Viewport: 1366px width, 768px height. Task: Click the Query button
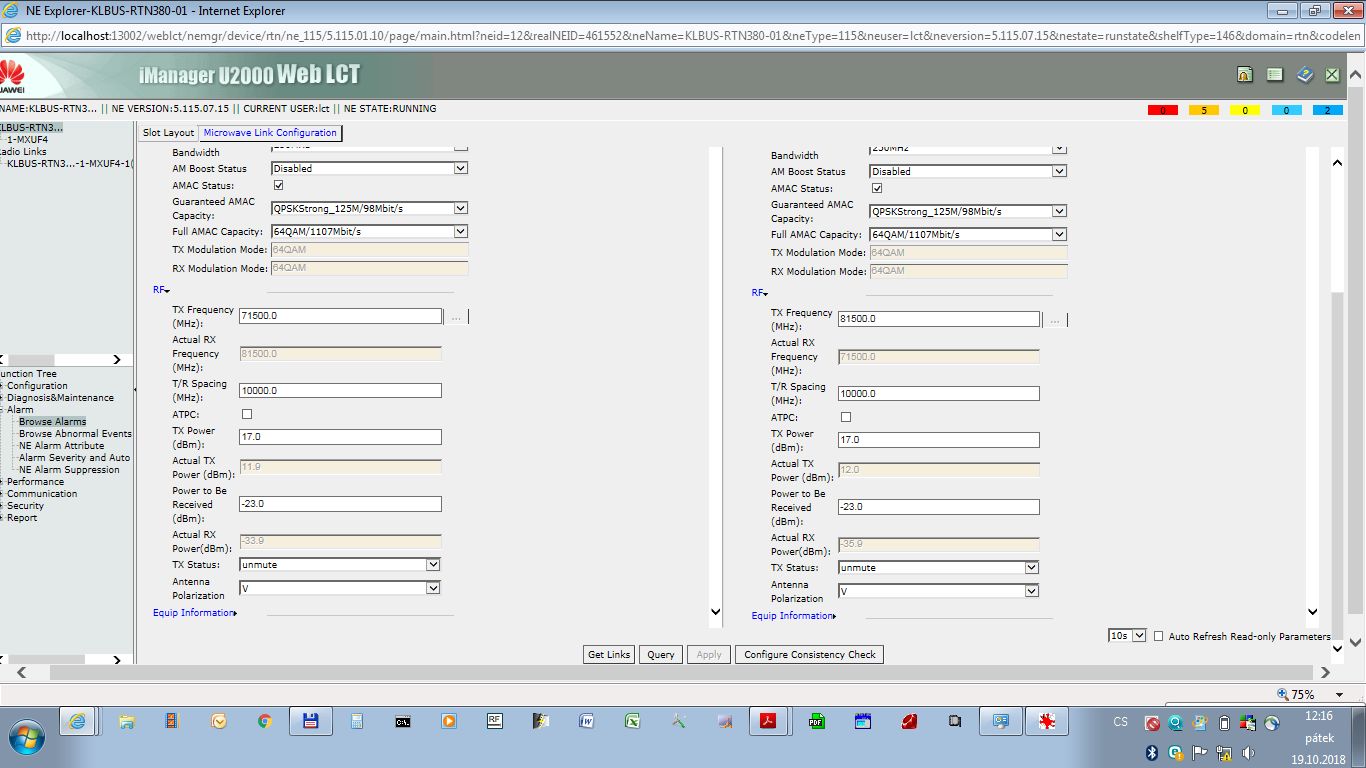tap(661, 655)
